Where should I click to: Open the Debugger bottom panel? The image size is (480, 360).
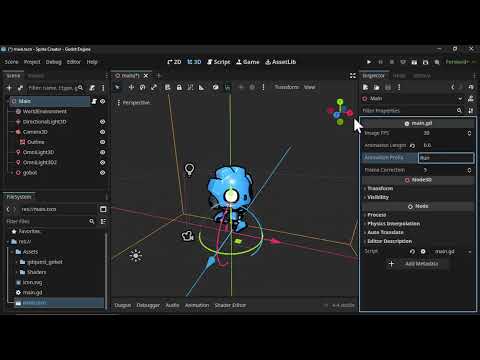pyautogui.click(x=148, y=305)
